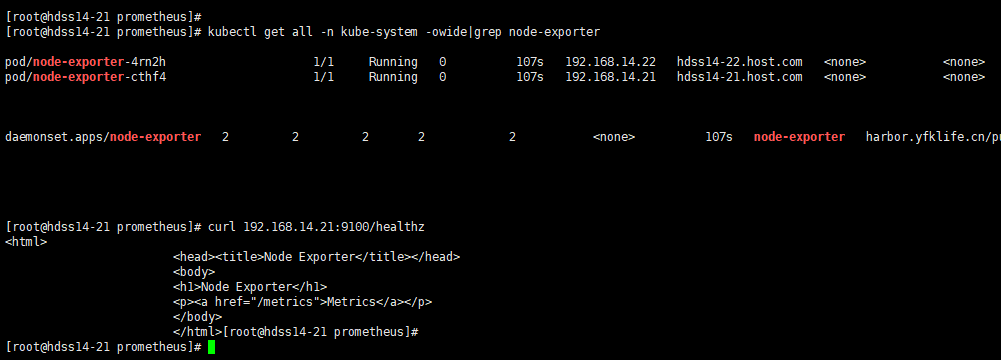
Task: Click the Running status of first pod
Action: click(x=393, y=62)
